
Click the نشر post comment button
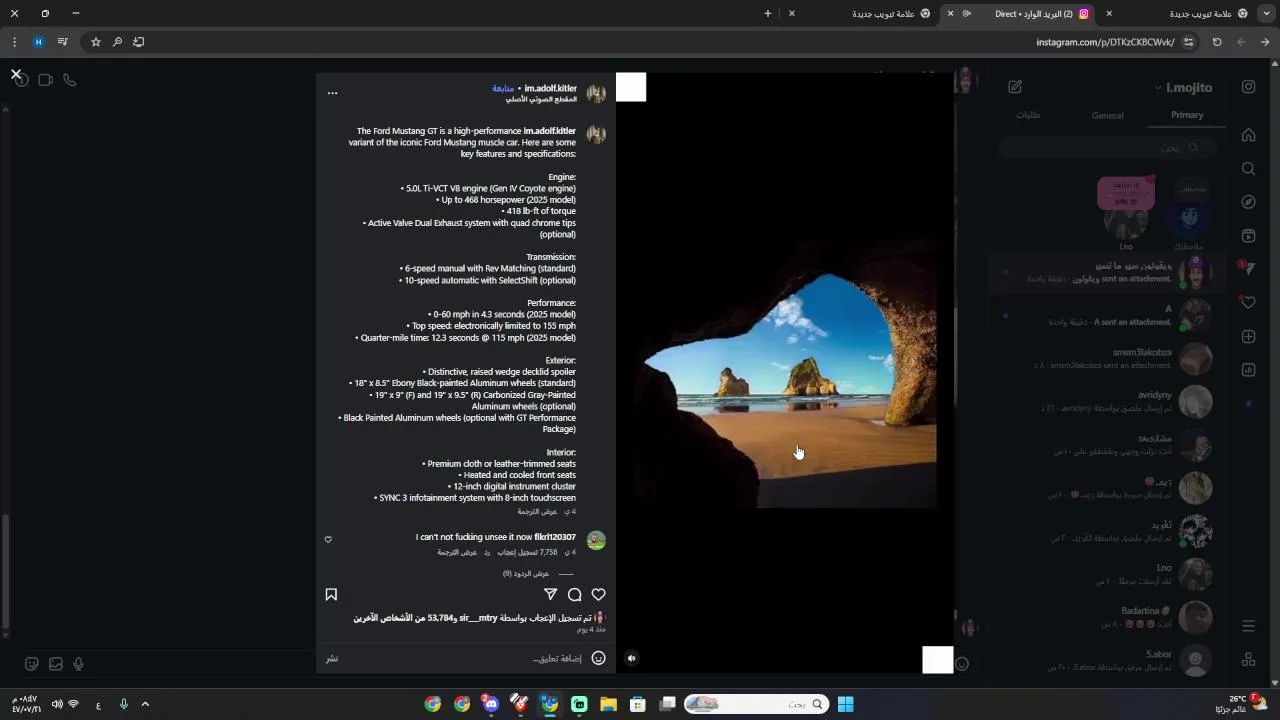[x=332, y=658]
